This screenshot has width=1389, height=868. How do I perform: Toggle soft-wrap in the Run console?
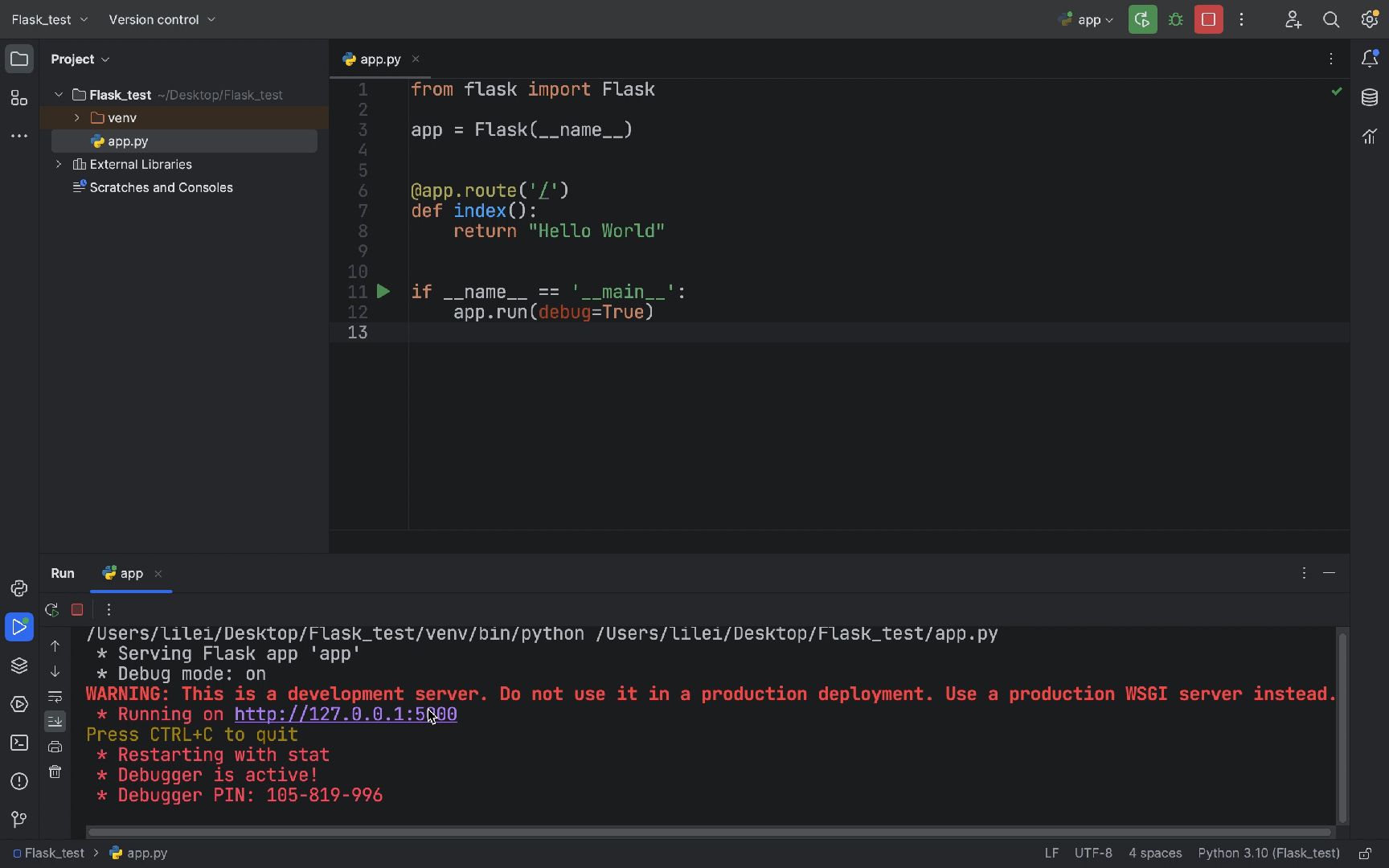55,697
